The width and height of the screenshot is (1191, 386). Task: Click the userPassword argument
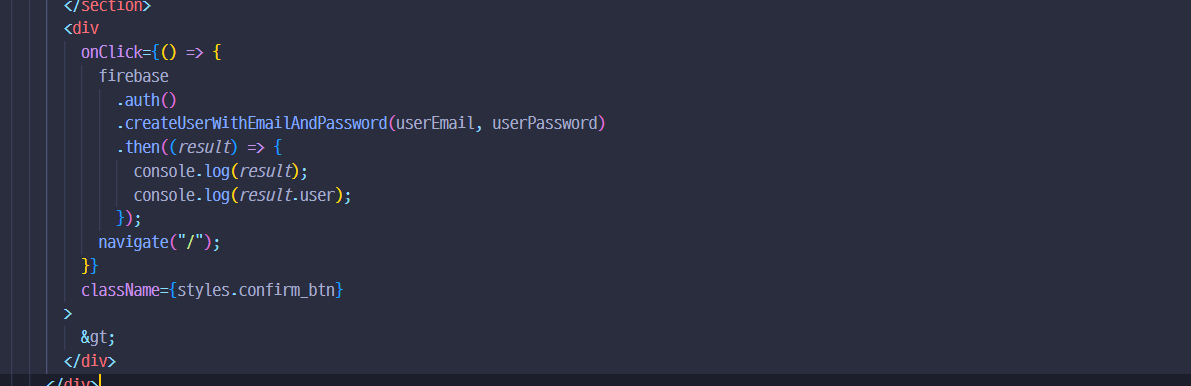(545, 123)
